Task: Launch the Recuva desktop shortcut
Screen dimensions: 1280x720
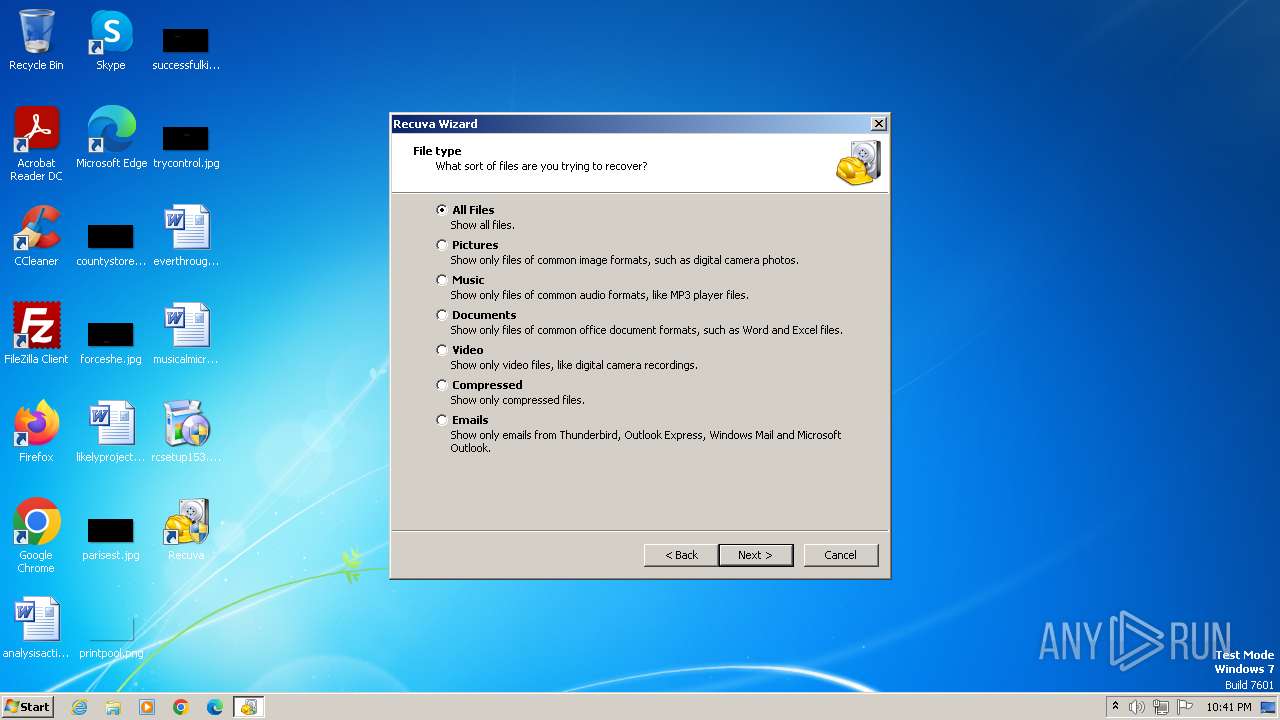Action: point(186,530)
